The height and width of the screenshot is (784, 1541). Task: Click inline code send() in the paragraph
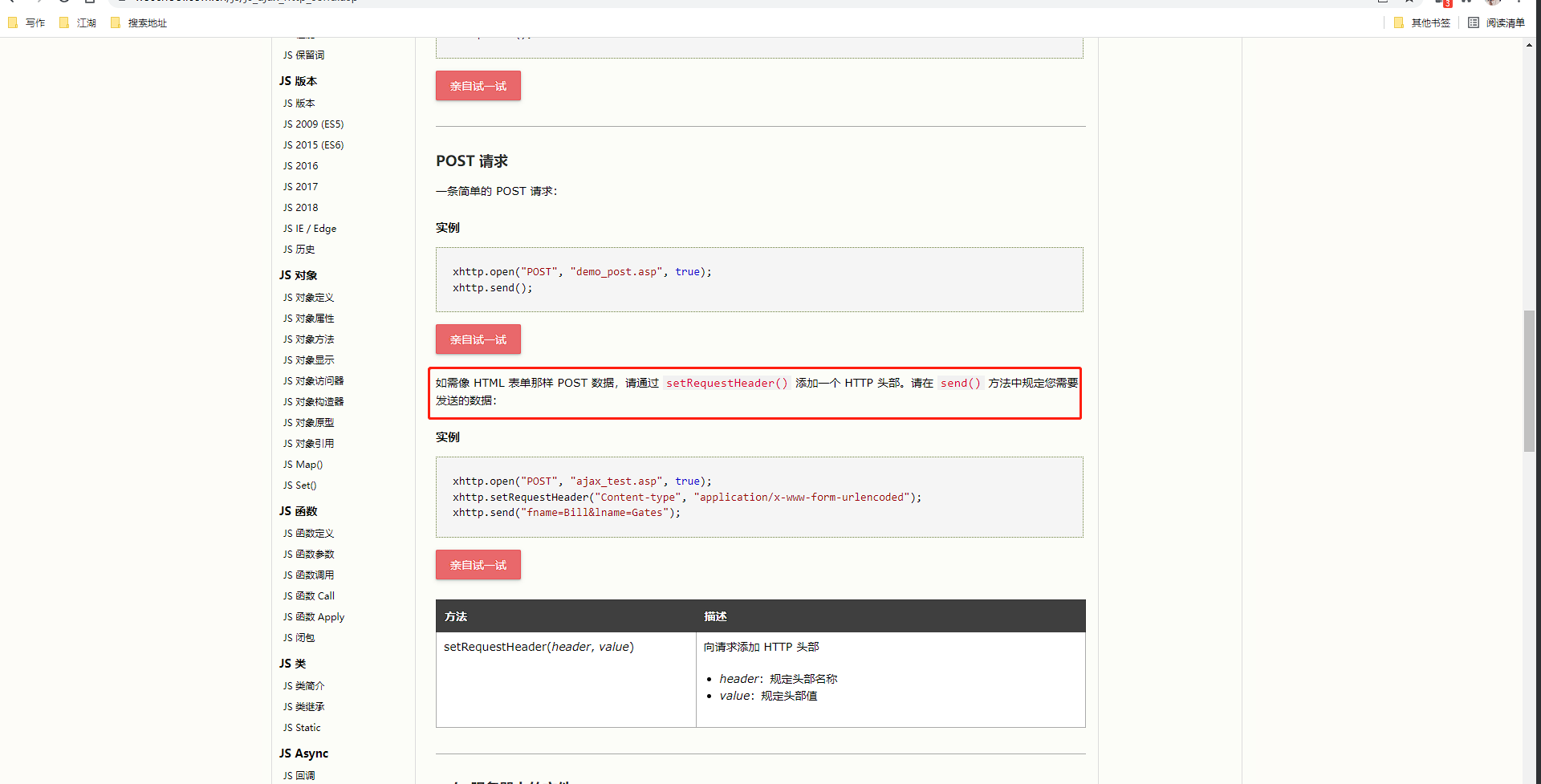961,384
